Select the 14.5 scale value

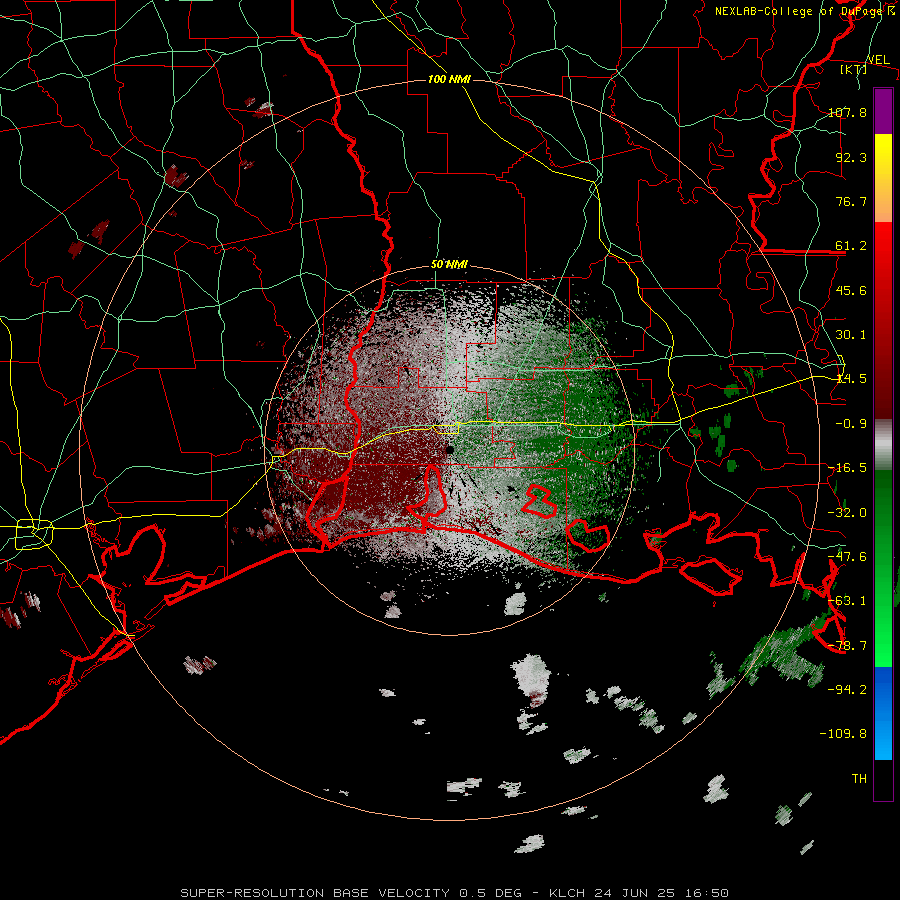851,379
